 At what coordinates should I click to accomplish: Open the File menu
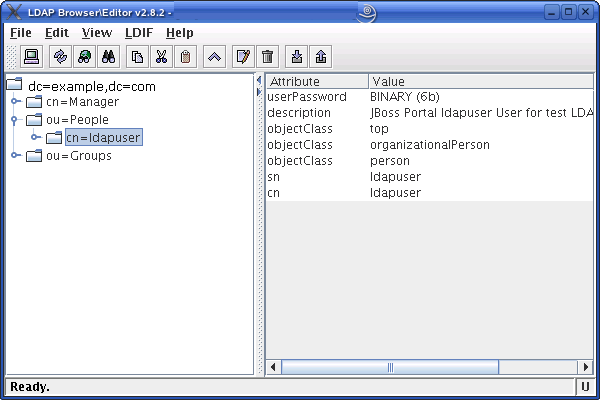[21, 33]
